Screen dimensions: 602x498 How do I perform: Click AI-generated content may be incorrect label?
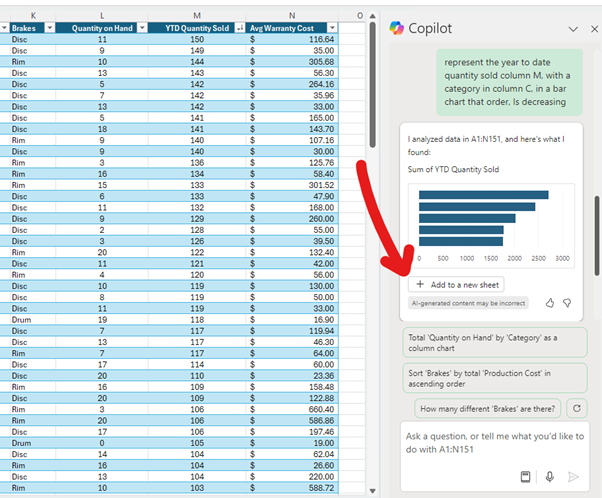tap(468, 303)
